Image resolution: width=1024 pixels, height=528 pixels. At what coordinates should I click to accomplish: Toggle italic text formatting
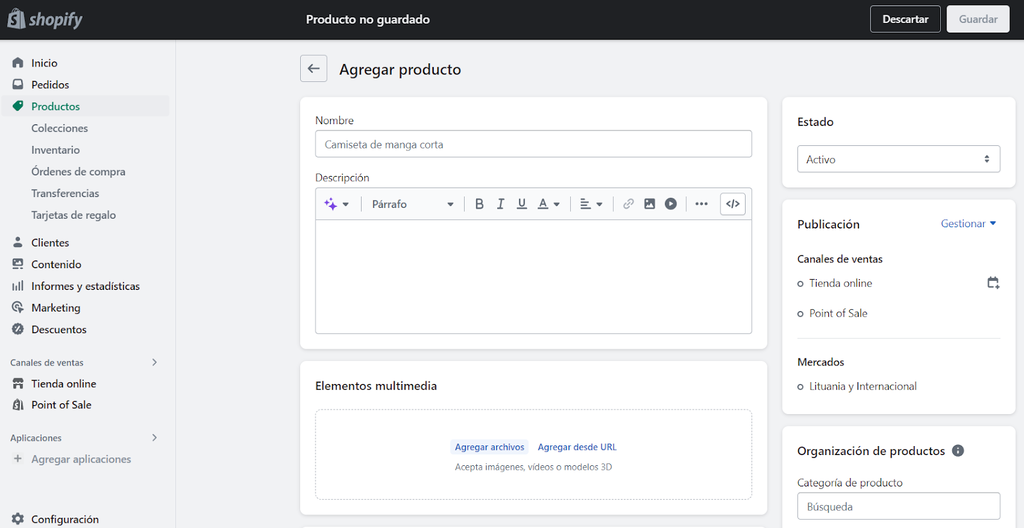[x=500, y=204]
